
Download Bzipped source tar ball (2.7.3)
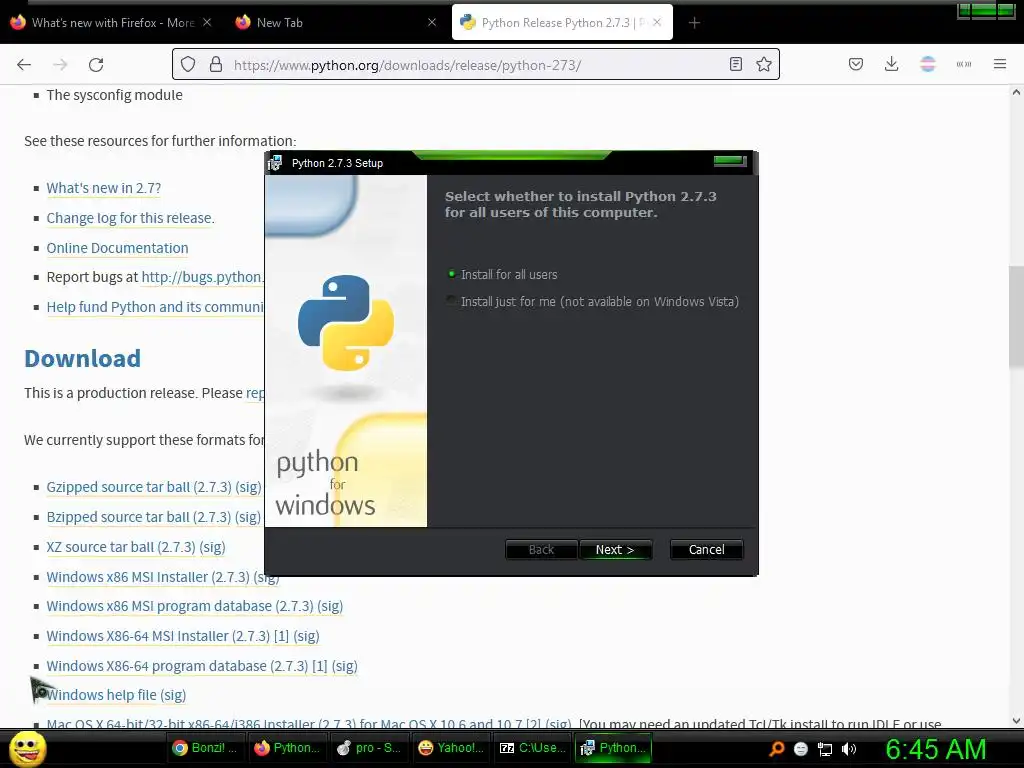(138, 517)
